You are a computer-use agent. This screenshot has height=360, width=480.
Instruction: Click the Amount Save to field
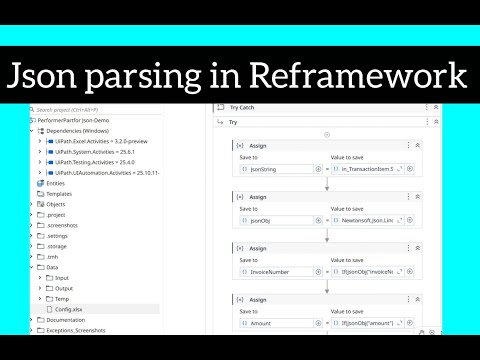[277, 323]
